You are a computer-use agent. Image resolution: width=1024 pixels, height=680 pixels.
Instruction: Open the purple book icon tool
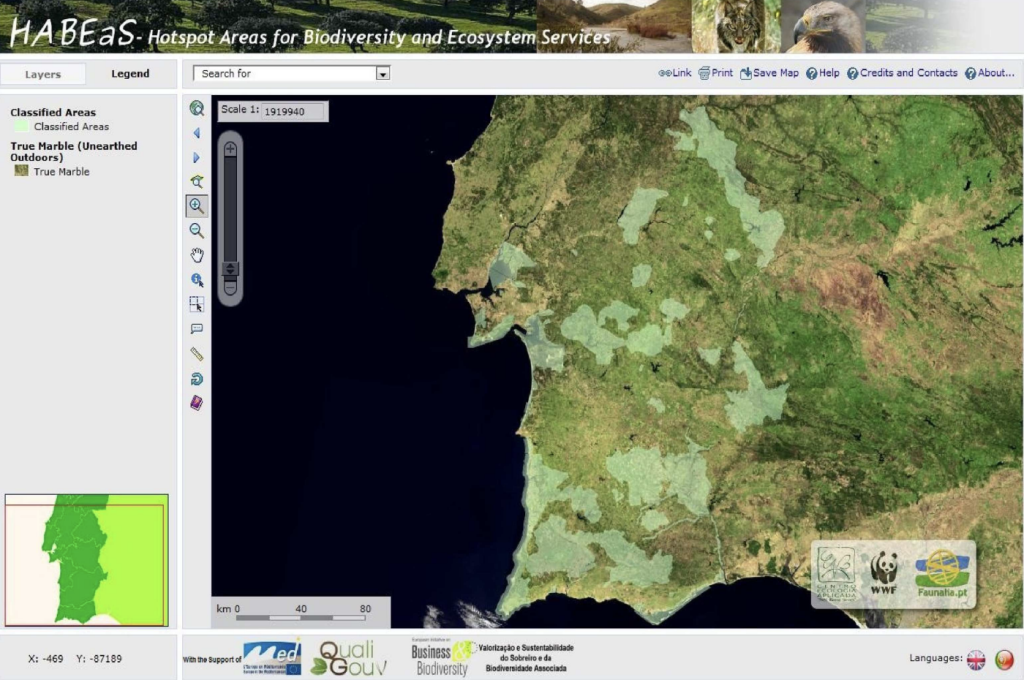click(197, 403)
